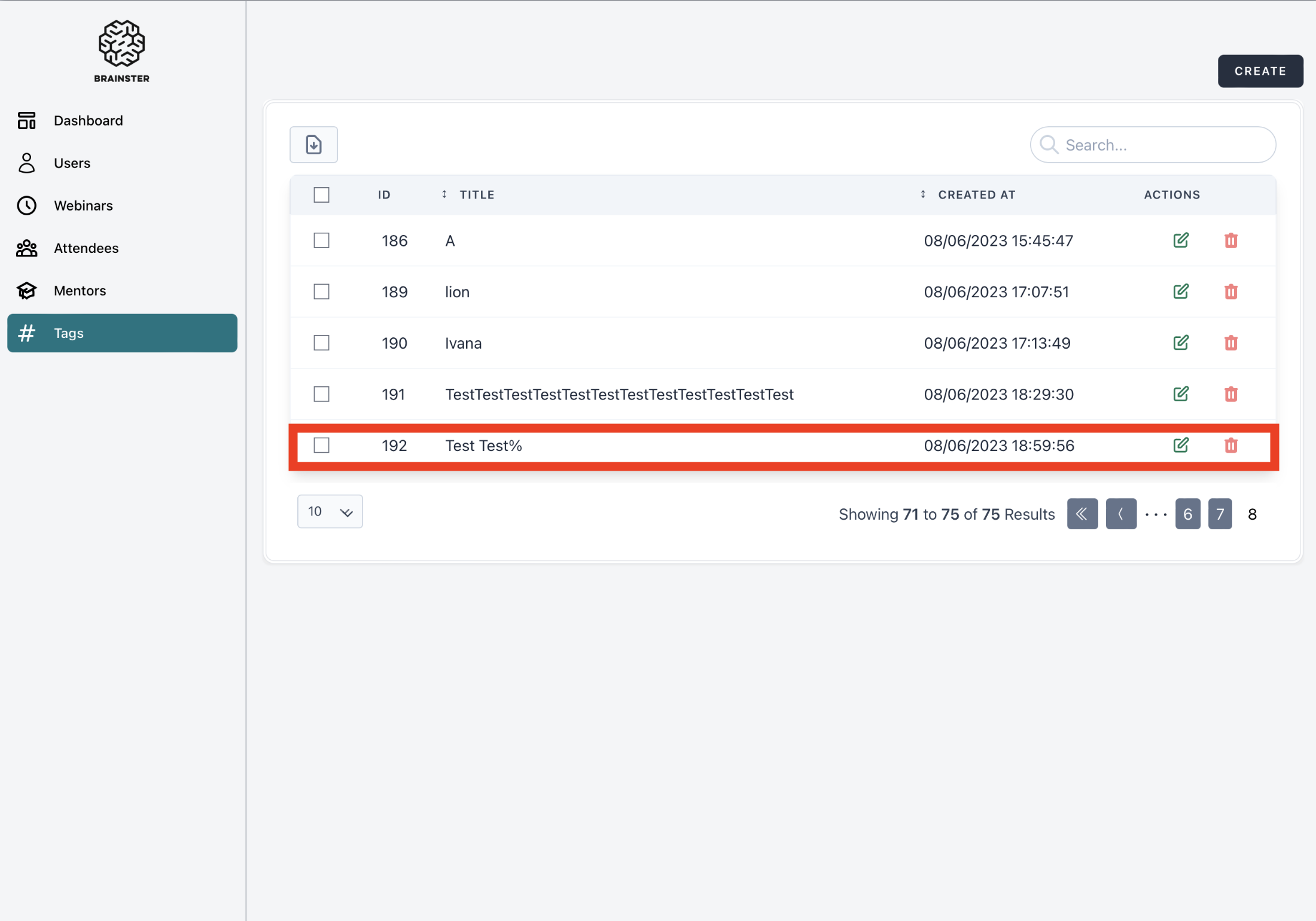Click the export download icon
The height and width of the screenshot is (921, 1316).
(x=313, y=145)
